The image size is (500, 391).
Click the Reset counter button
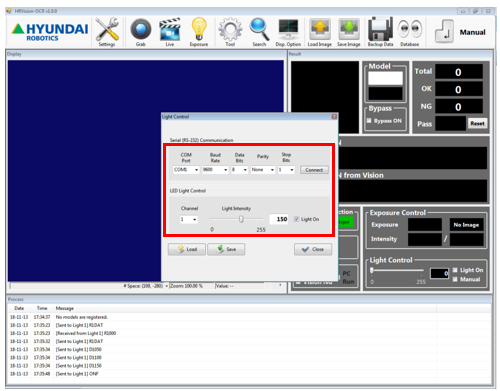[x=477, y=123]
